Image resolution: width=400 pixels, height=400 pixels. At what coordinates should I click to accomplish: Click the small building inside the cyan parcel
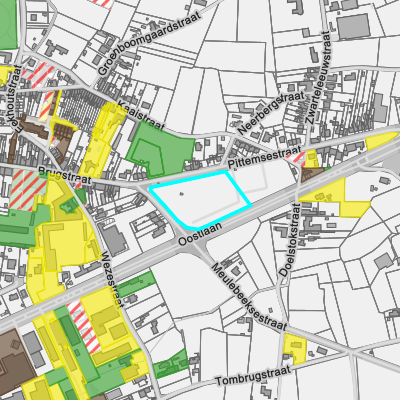[181, 193]
